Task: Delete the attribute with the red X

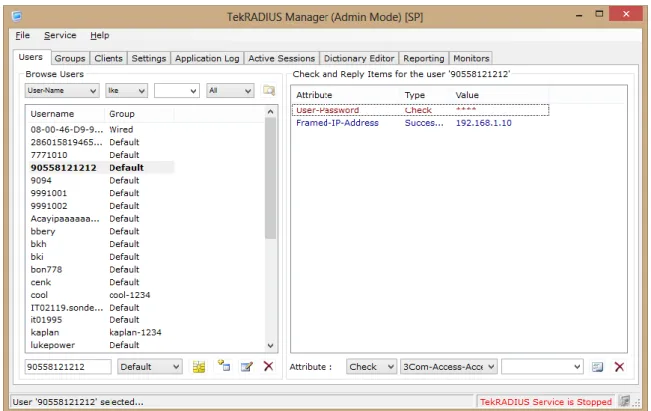Action: pos(619,367)
